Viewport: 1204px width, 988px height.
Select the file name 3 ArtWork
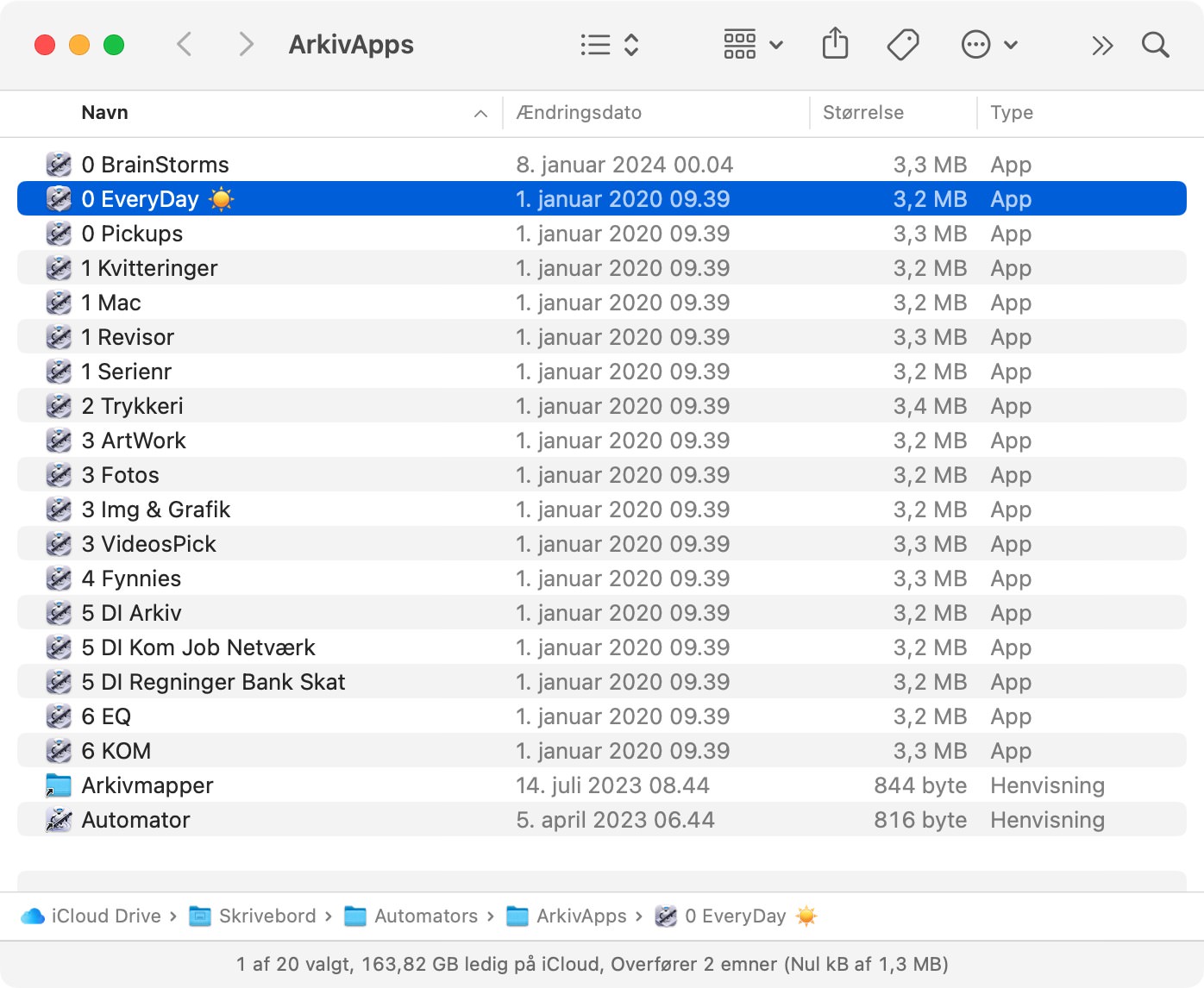(x=134, y=441)
